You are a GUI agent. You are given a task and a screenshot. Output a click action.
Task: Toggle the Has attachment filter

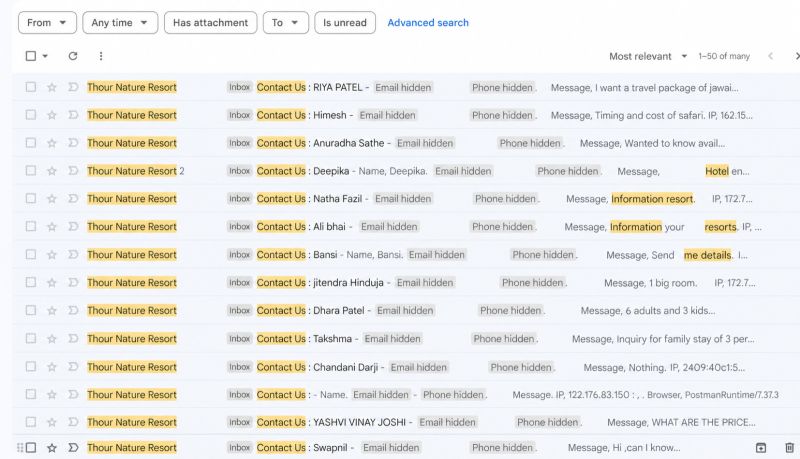pyautogui.click(x=211, y=23)
